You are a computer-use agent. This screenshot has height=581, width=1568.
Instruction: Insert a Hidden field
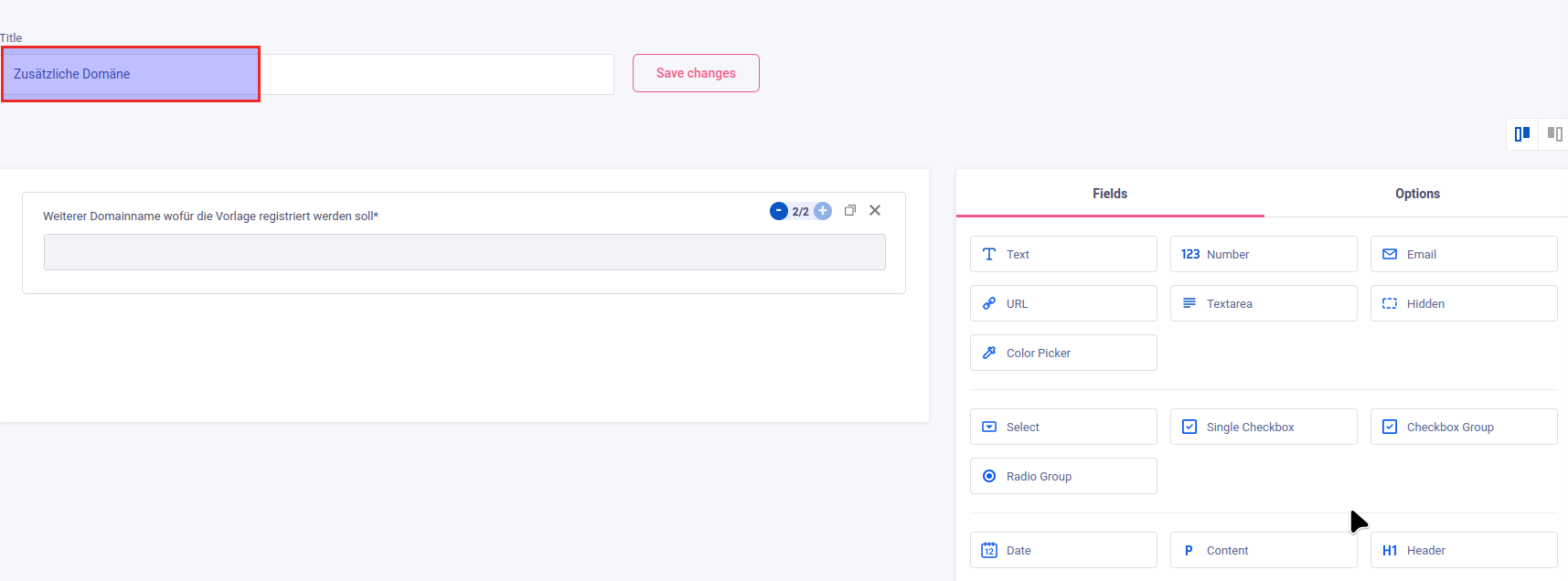point(1463,303)
